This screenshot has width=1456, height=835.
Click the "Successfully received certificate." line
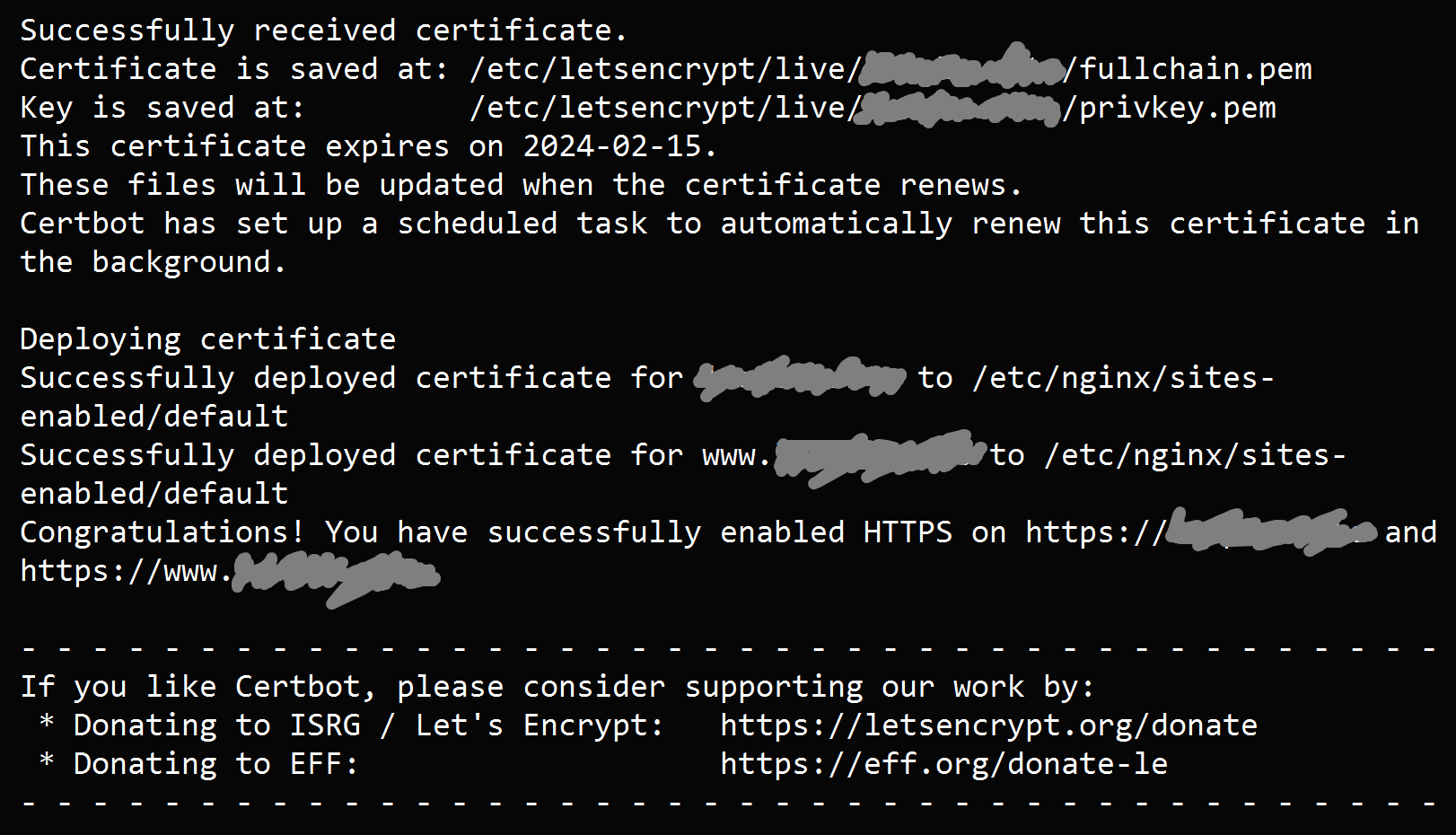pos(323,31)
